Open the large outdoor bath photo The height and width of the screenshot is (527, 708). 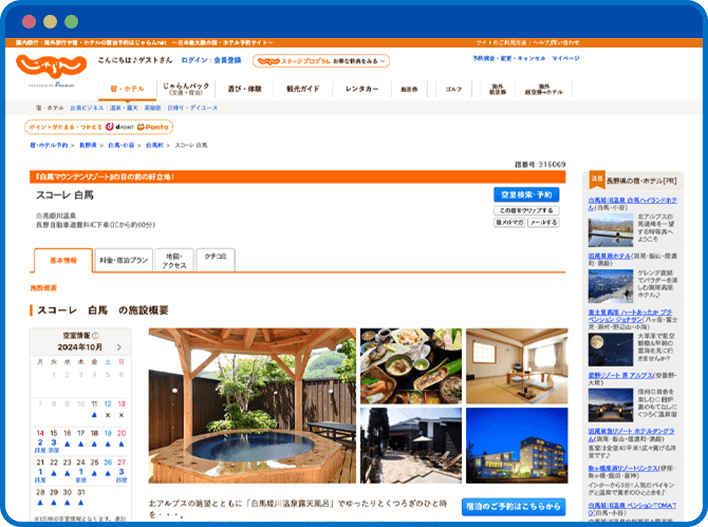[x=252, y=406]
